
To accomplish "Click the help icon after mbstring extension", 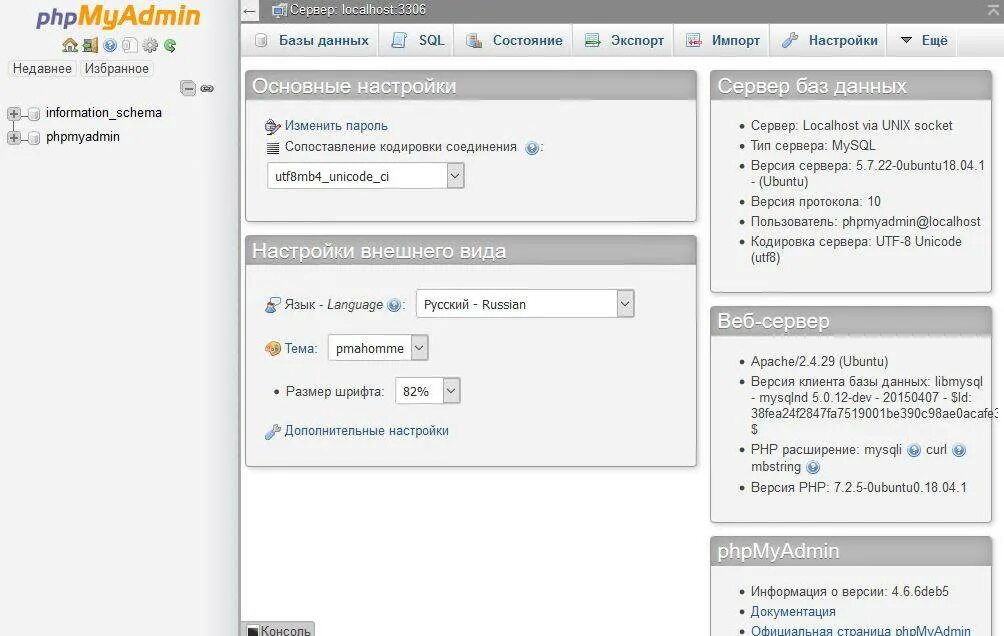I will (x=813, y=467).
